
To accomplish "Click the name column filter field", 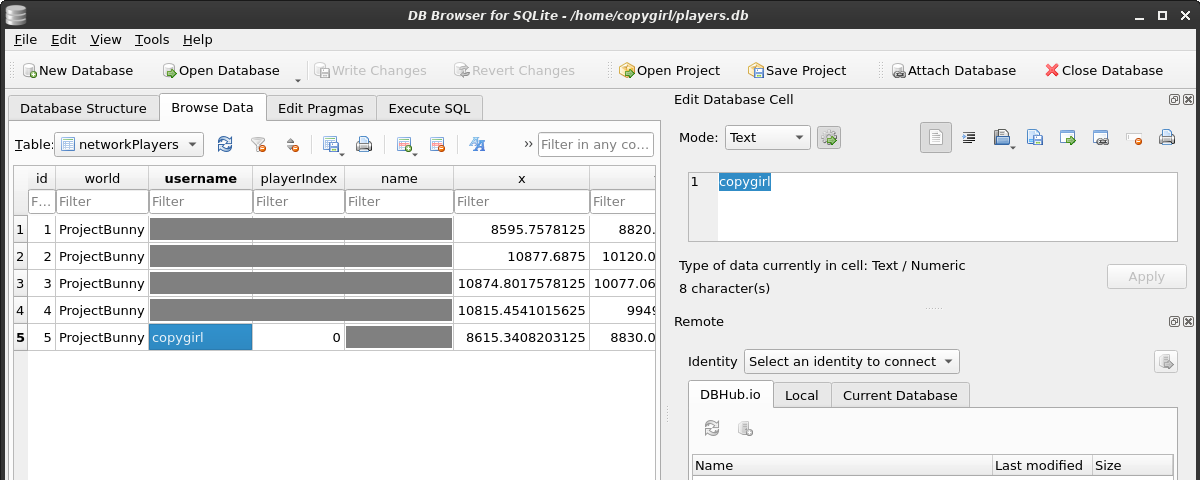I will [399, 201].
